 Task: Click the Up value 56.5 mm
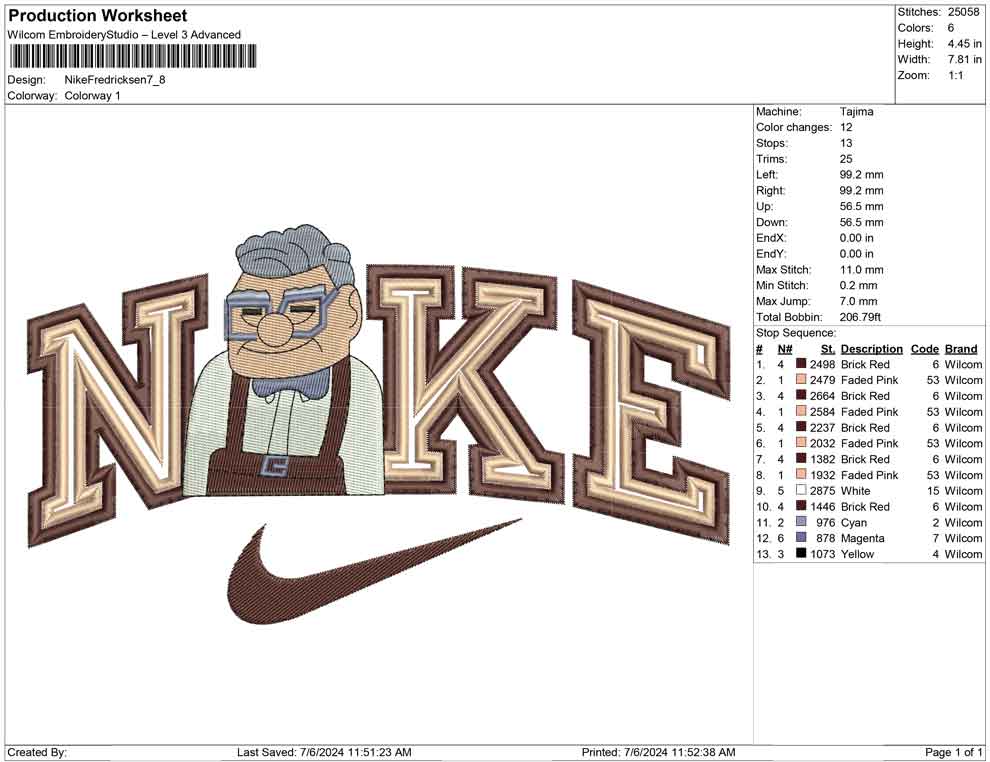862,206
